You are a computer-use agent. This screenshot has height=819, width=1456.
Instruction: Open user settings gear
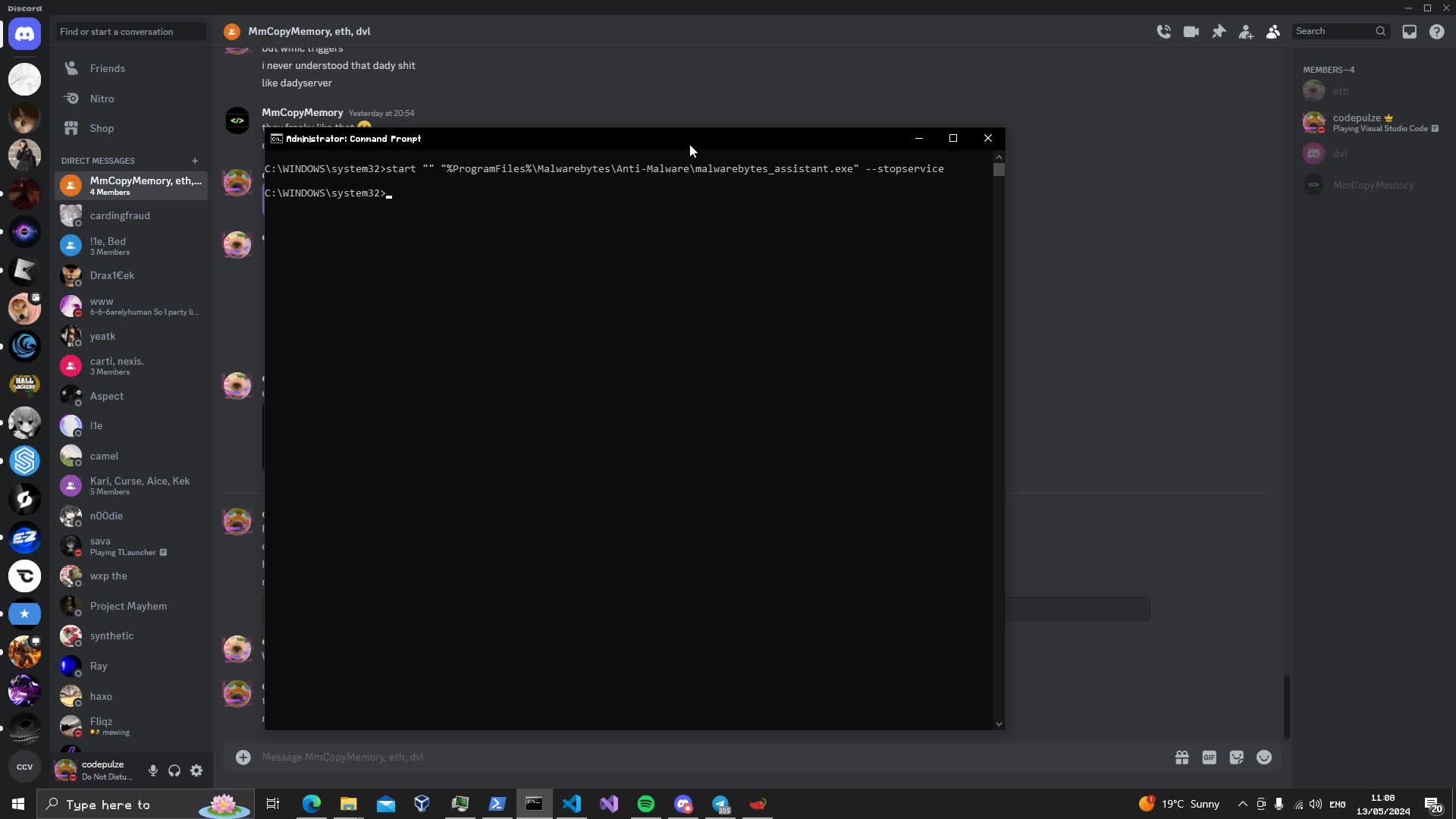pyautogui.click(x=196, y=770)
